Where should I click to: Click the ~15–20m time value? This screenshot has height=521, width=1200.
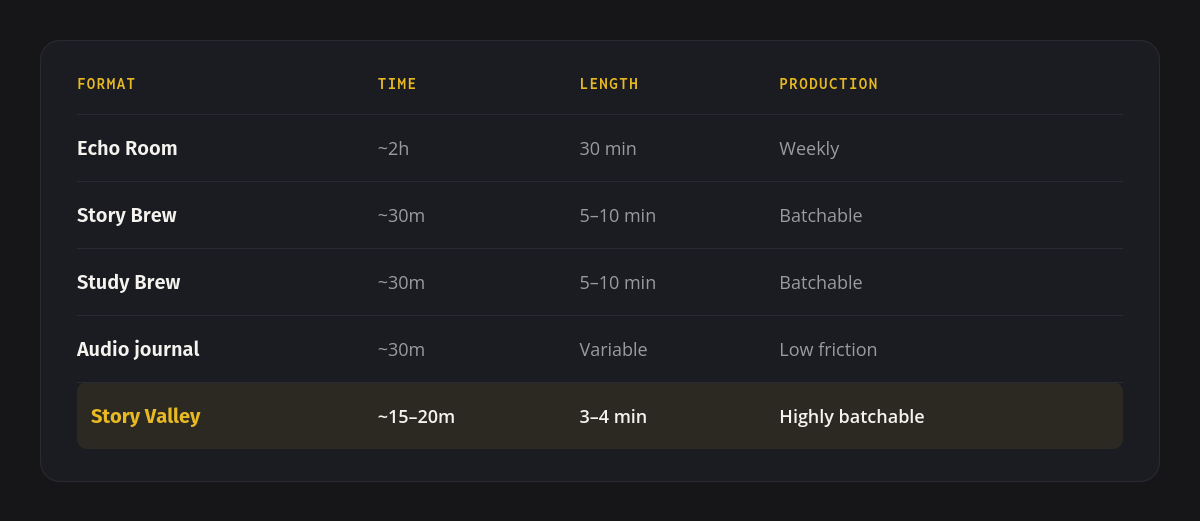pyautogui.click(x=416, y=416)
